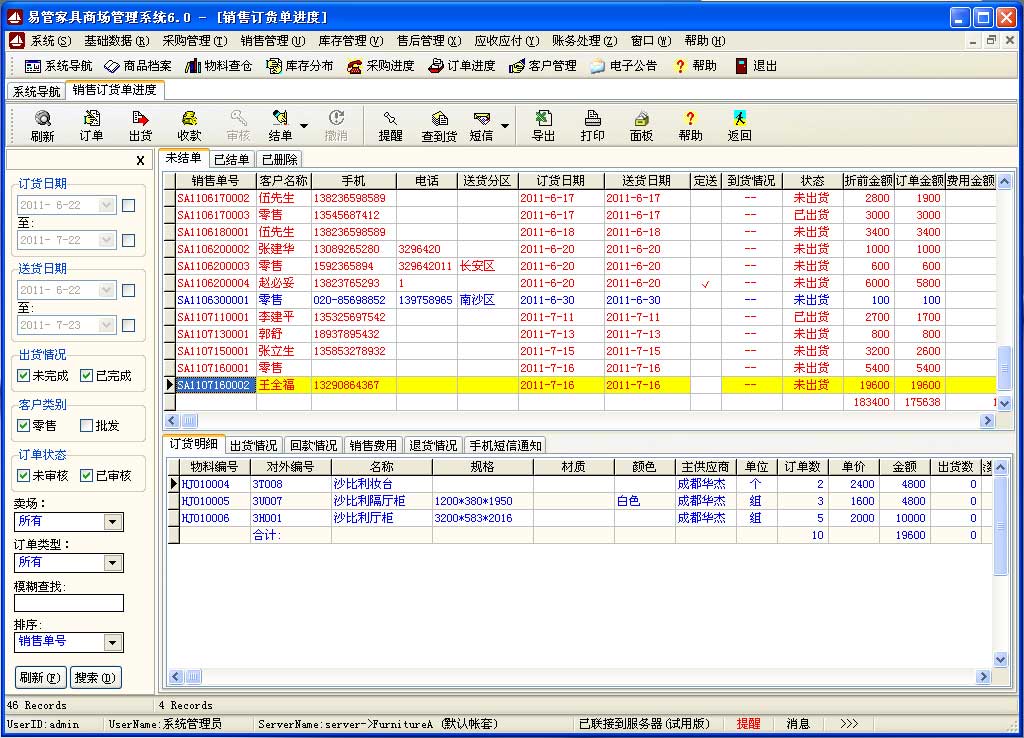This screenshot has width=1024, height=738.
Task: Click the 打印 print icon
Action: pyautogui.click(x=592, y=125)
